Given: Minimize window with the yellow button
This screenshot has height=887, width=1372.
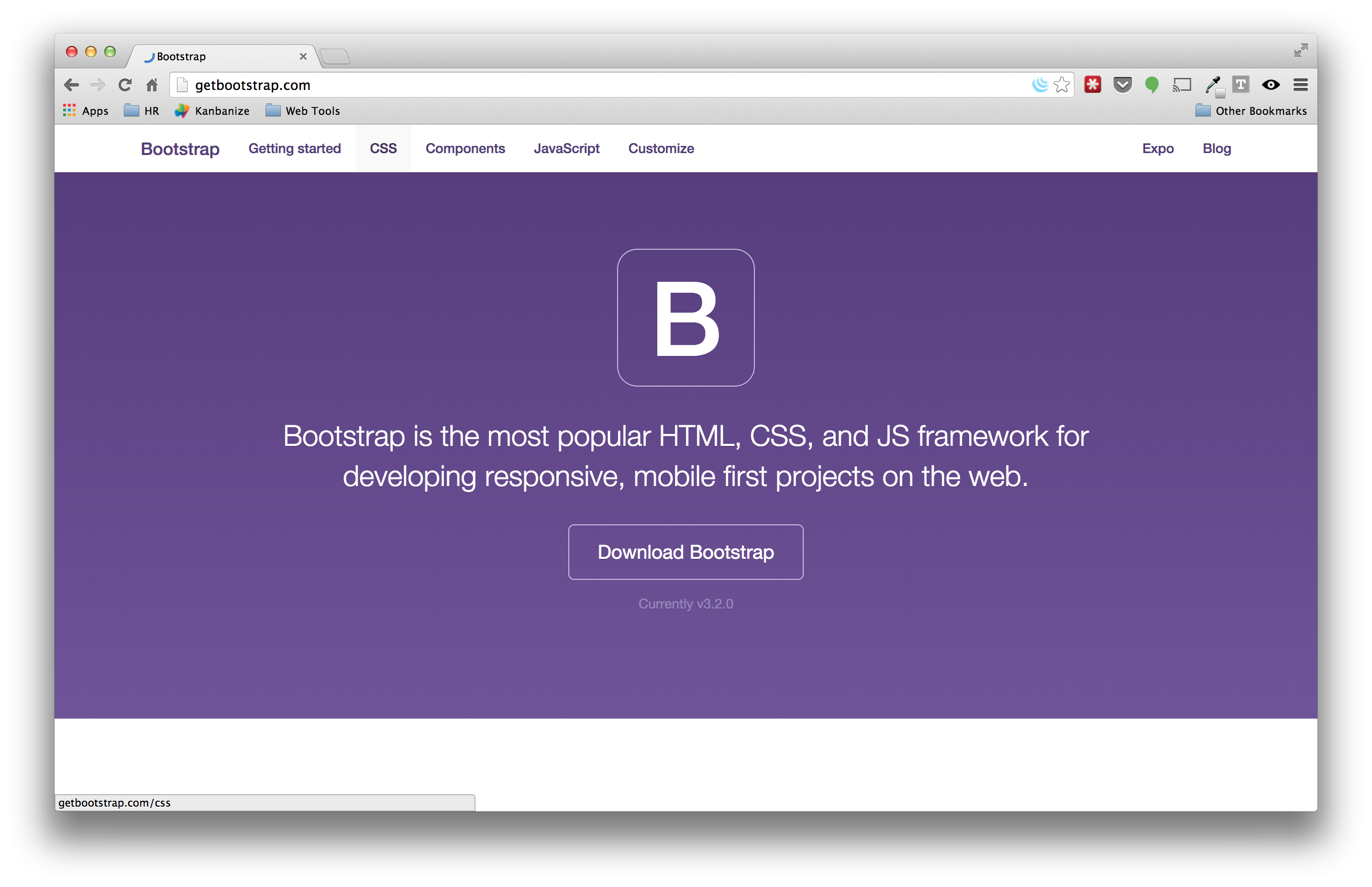Looking at the screenshot, I should pos(90,52).
